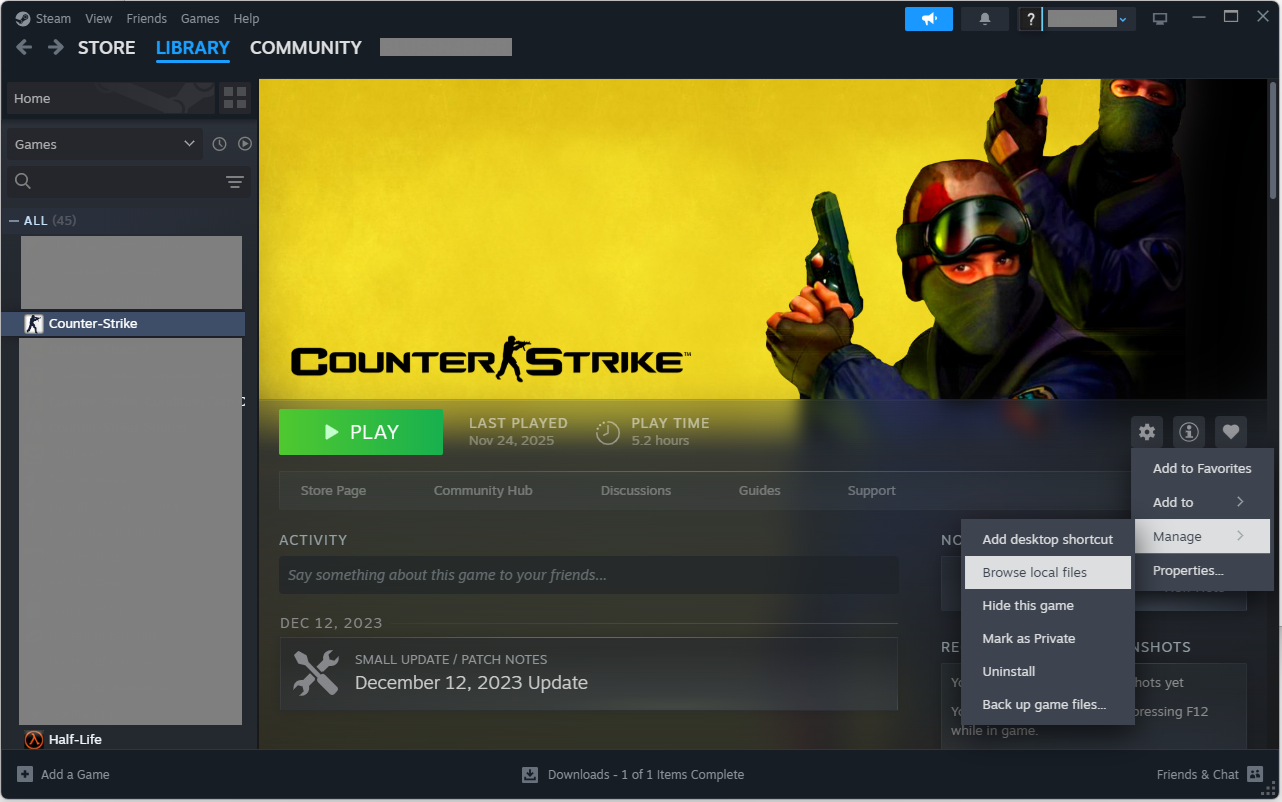Click the downloads icon in bottom bar
Viewport: 1282px width, 802px height.
point(530,774)
